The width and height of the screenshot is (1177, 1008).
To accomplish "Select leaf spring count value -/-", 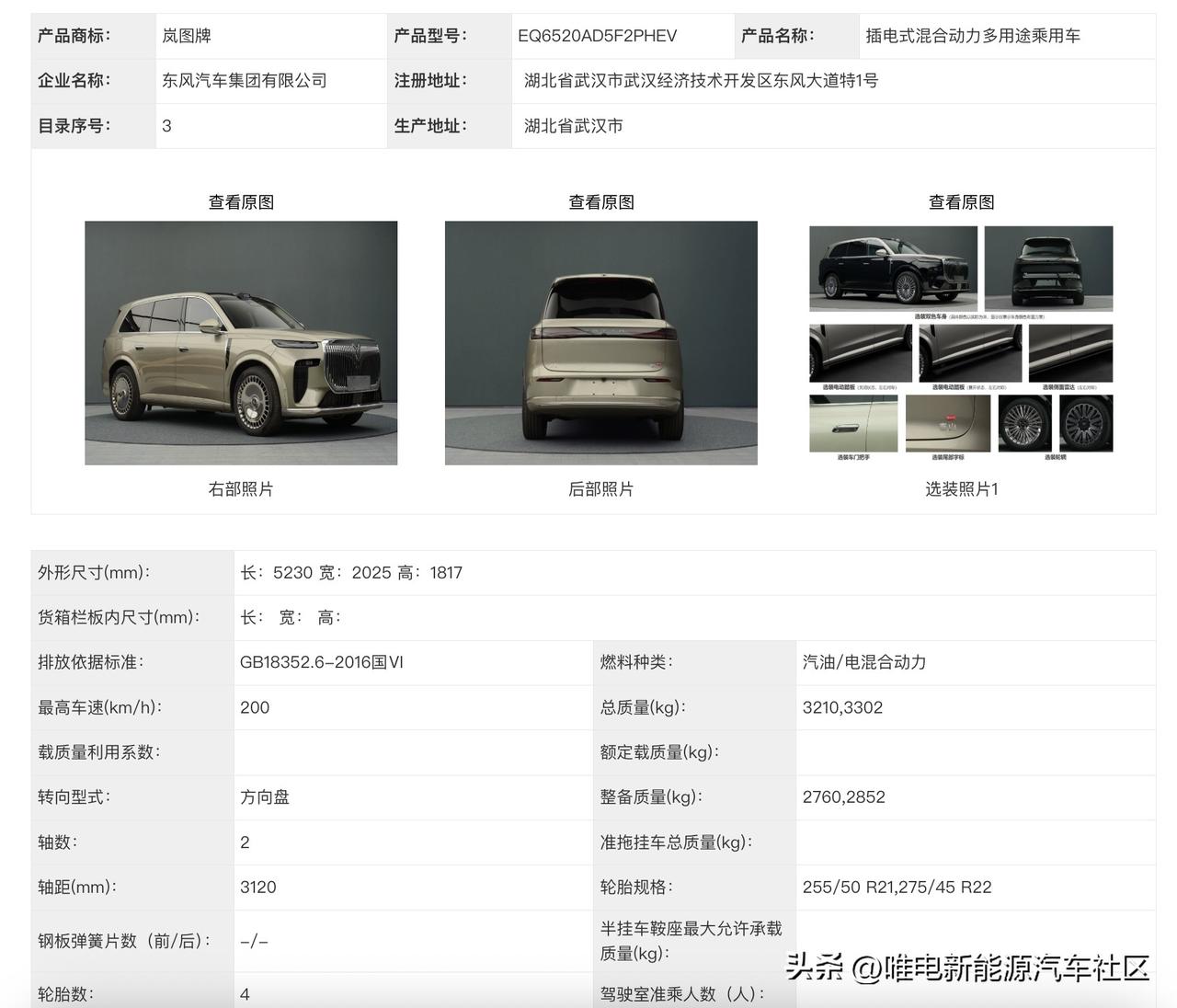I will coord(254,942).
